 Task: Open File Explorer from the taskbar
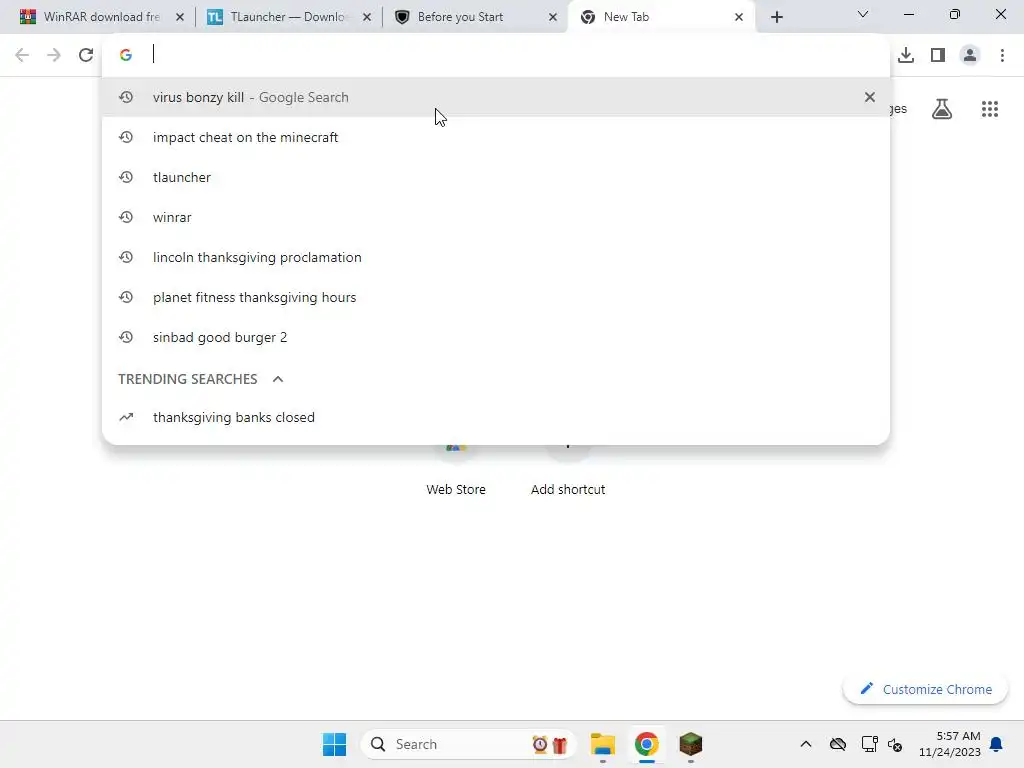(x=603, y=744)
